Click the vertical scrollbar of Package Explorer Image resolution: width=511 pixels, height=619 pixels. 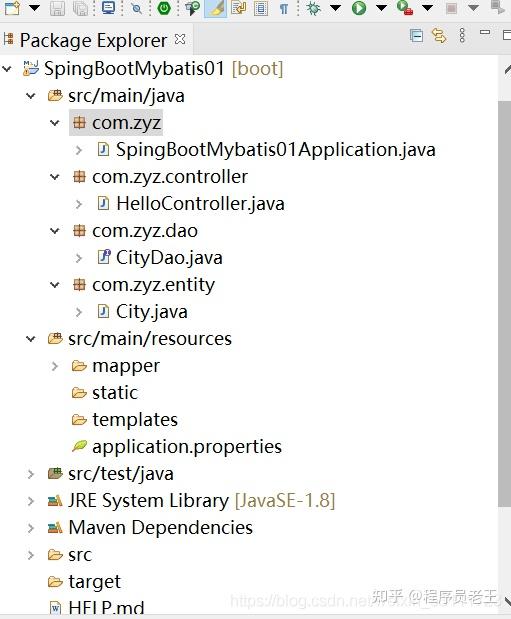(x=504, y=304)
